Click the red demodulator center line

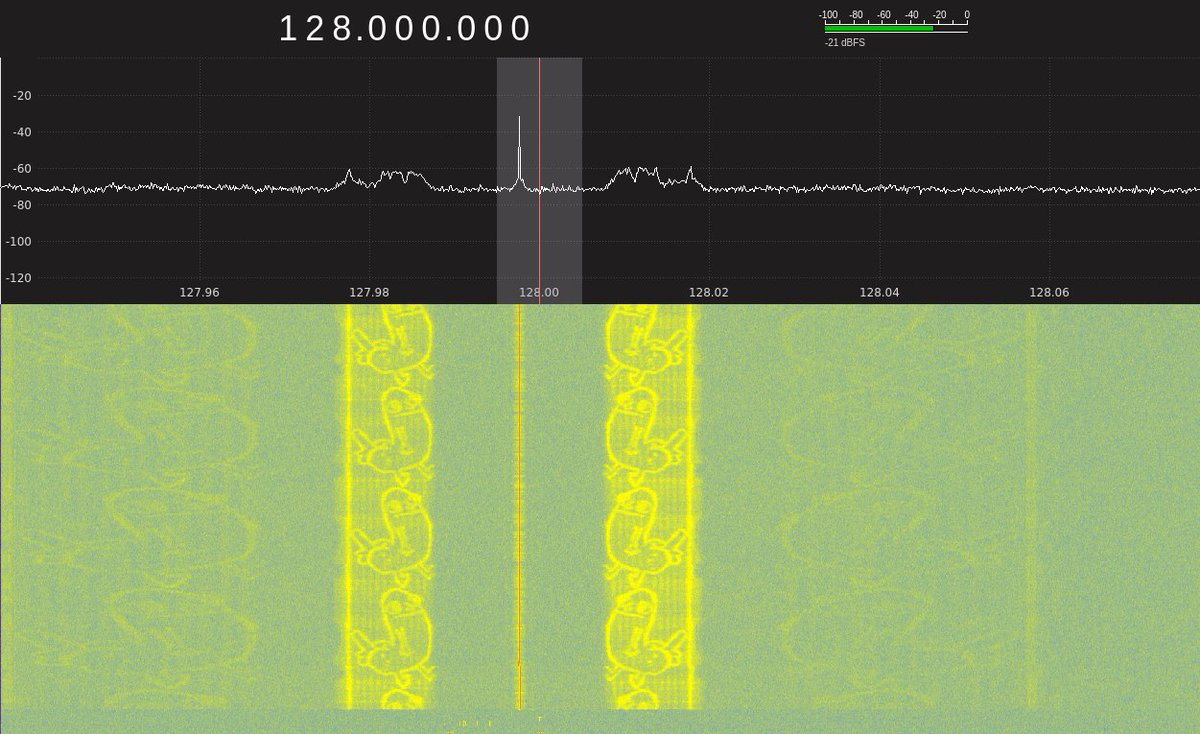539,180
